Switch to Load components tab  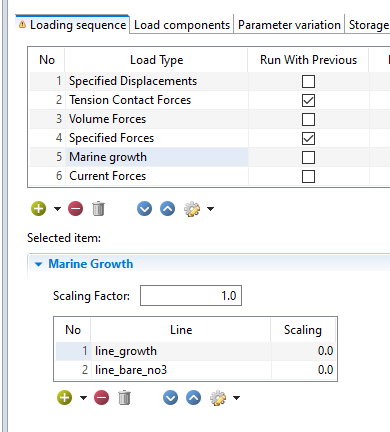pyautogui.click(x=182, y=25)
